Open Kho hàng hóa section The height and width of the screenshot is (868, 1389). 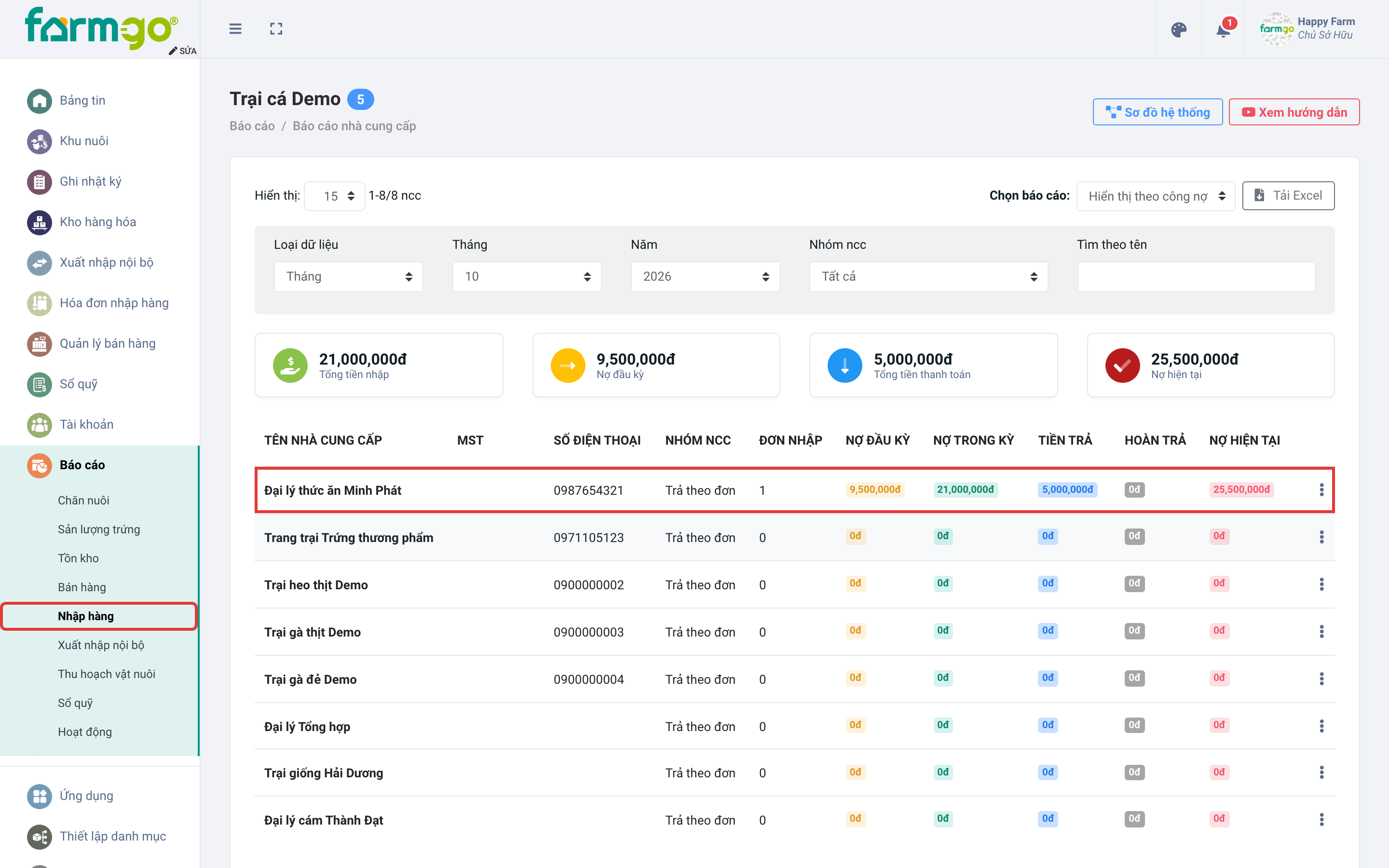pyautogui.click(x=82, y=222)
